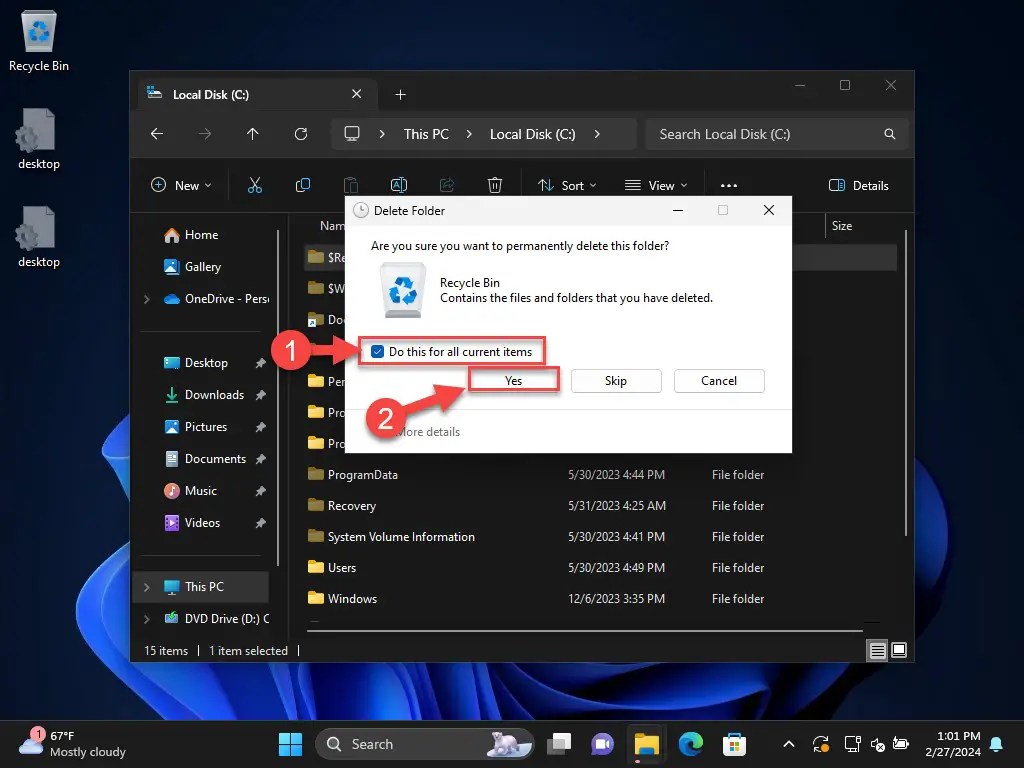Screen dimensions: 1024x768
Task: Unmute the system volume in the tray
Action: point(878,744)
